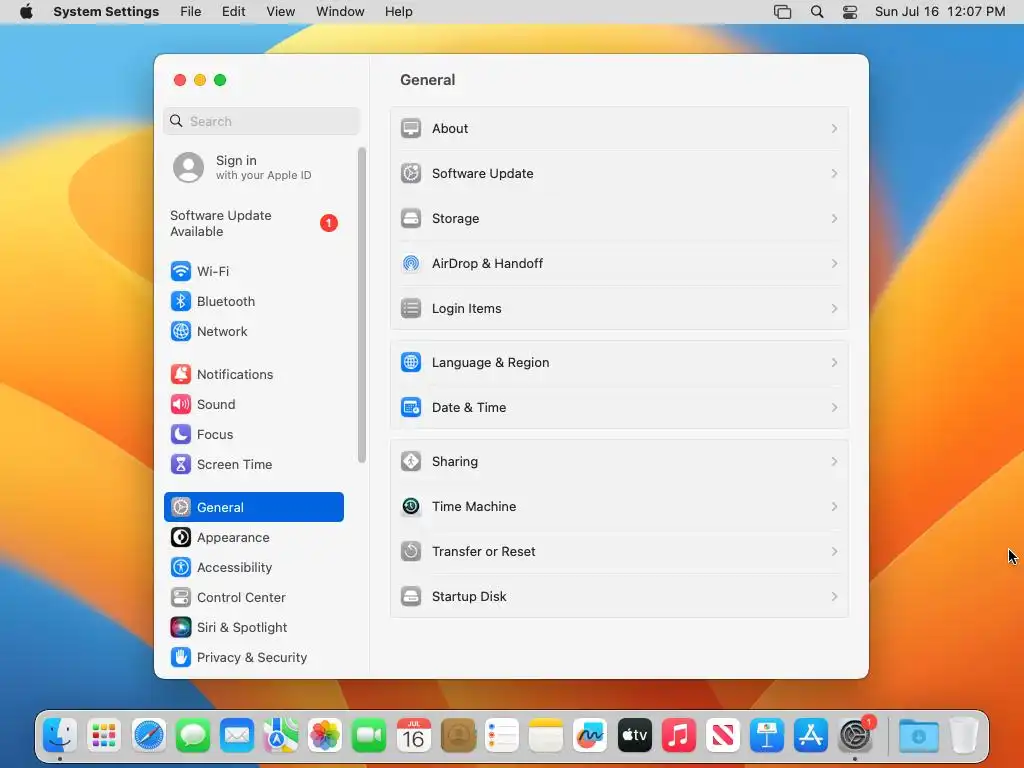Image resolution: width=1024 pixels, height=768 pixels.
Task: Click the 'Storage' row label
Action: pyautogui.click(x=455, y=219)
